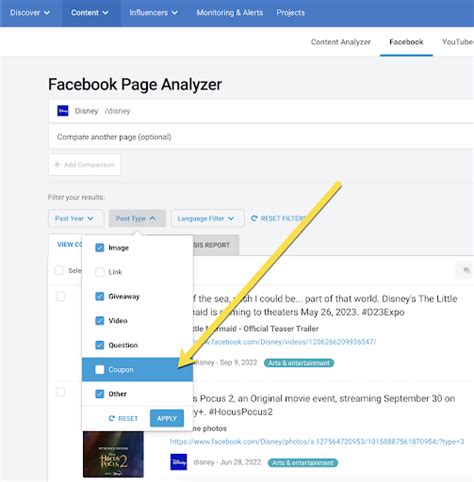Click the reset filters refresh icon

tap(254, 218)
